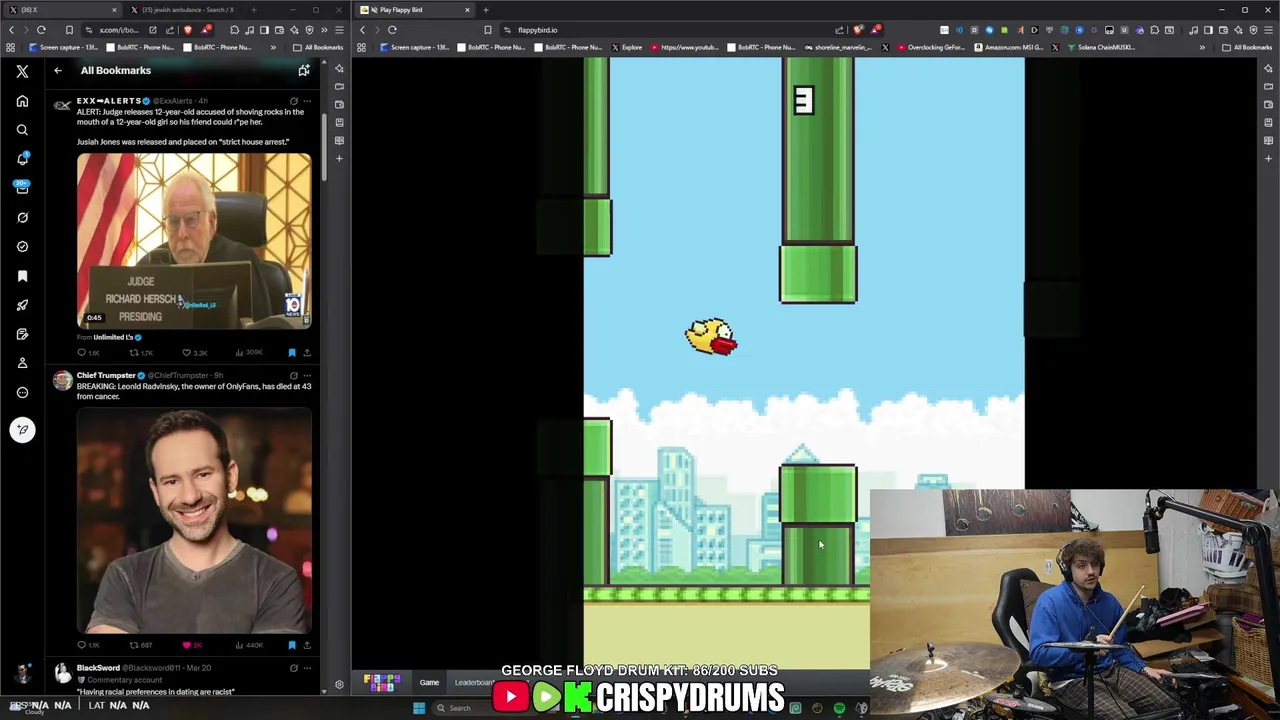Open settings gear at left panel bottom
1280x720 pixels.
point(339,684)
